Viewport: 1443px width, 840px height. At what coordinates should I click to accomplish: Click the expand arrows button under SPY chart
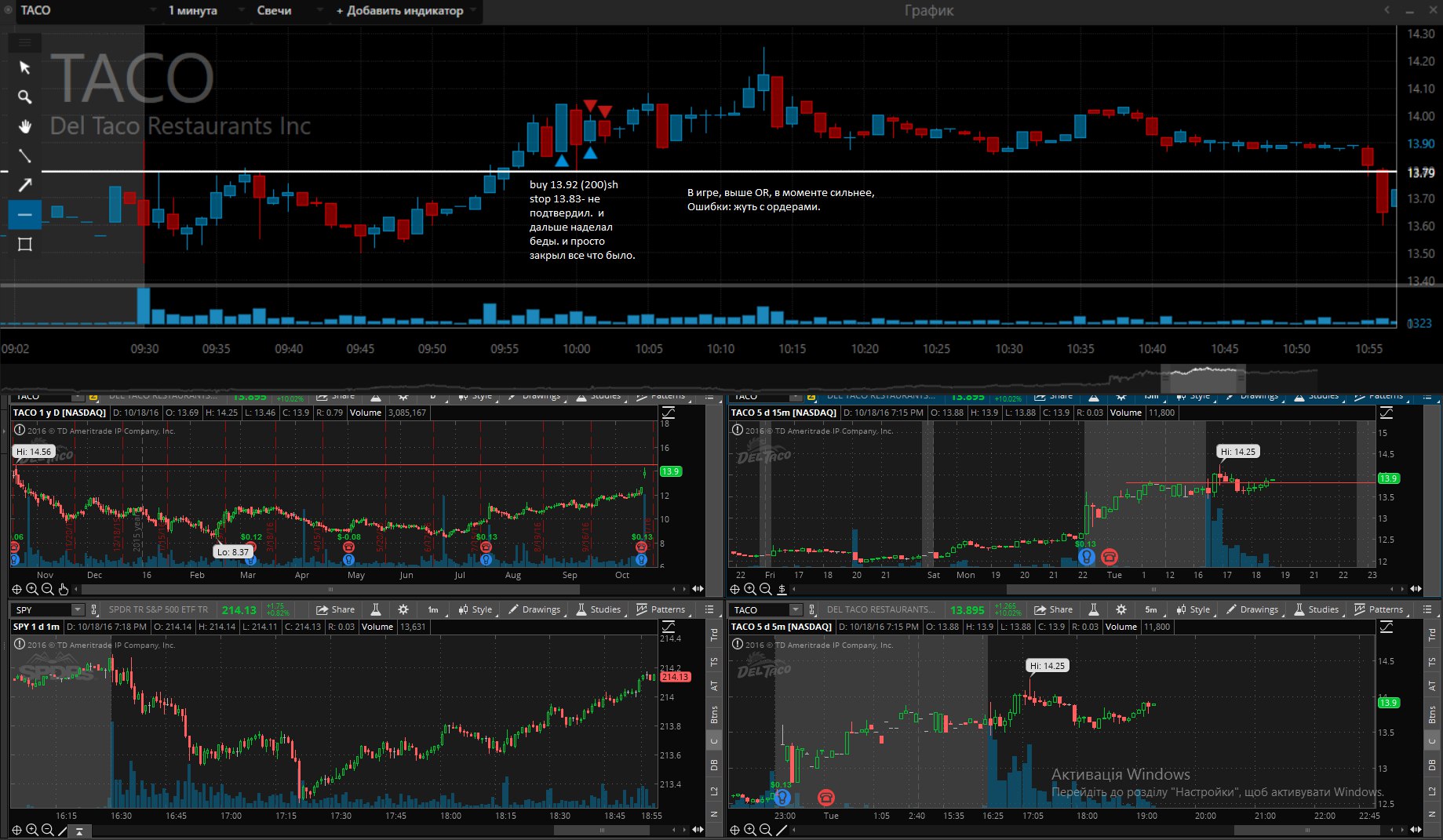[698, 830]
